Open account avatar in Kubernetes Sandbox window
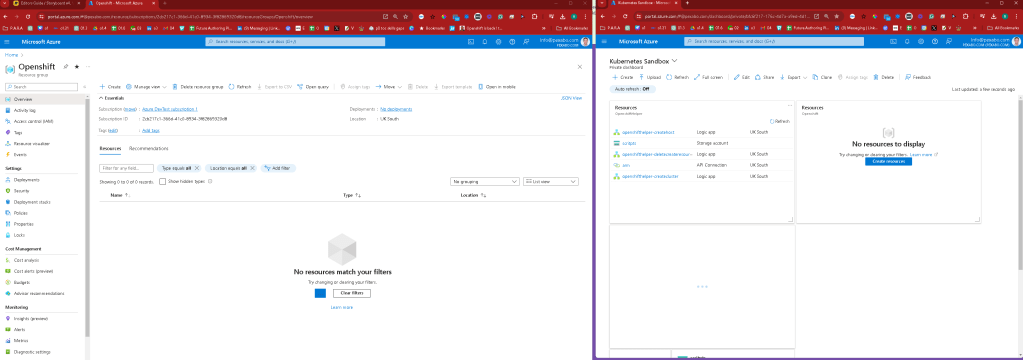 pyautogui.click(x=1016, y=41)
